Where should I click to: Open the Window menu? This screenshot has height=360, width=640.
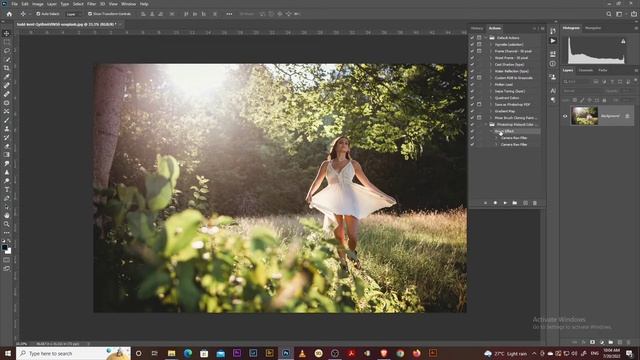click(129, 4)
